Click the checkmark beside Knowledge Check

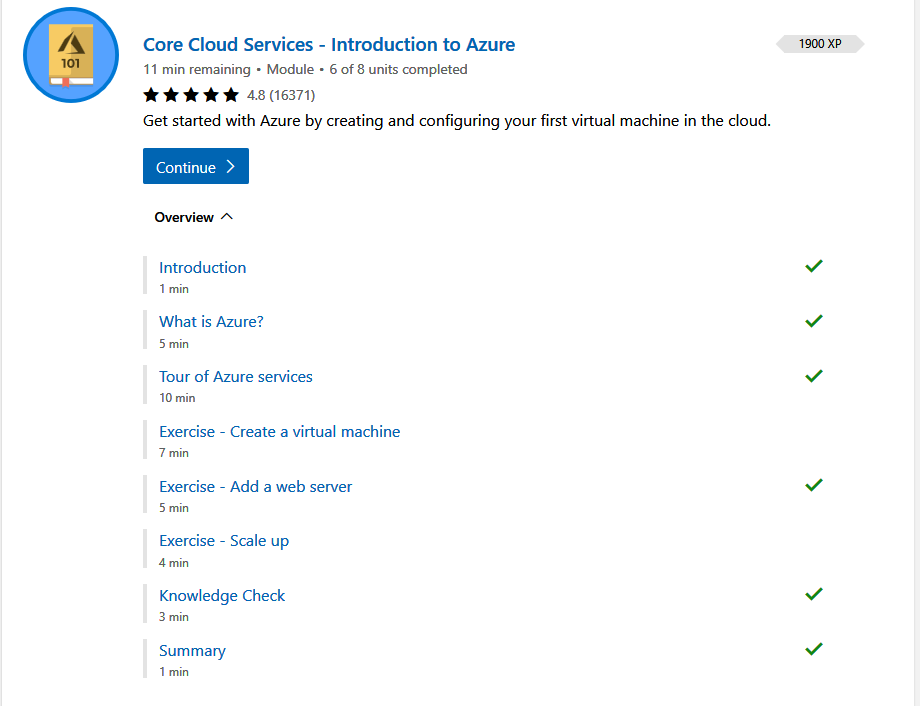point(813,593)
